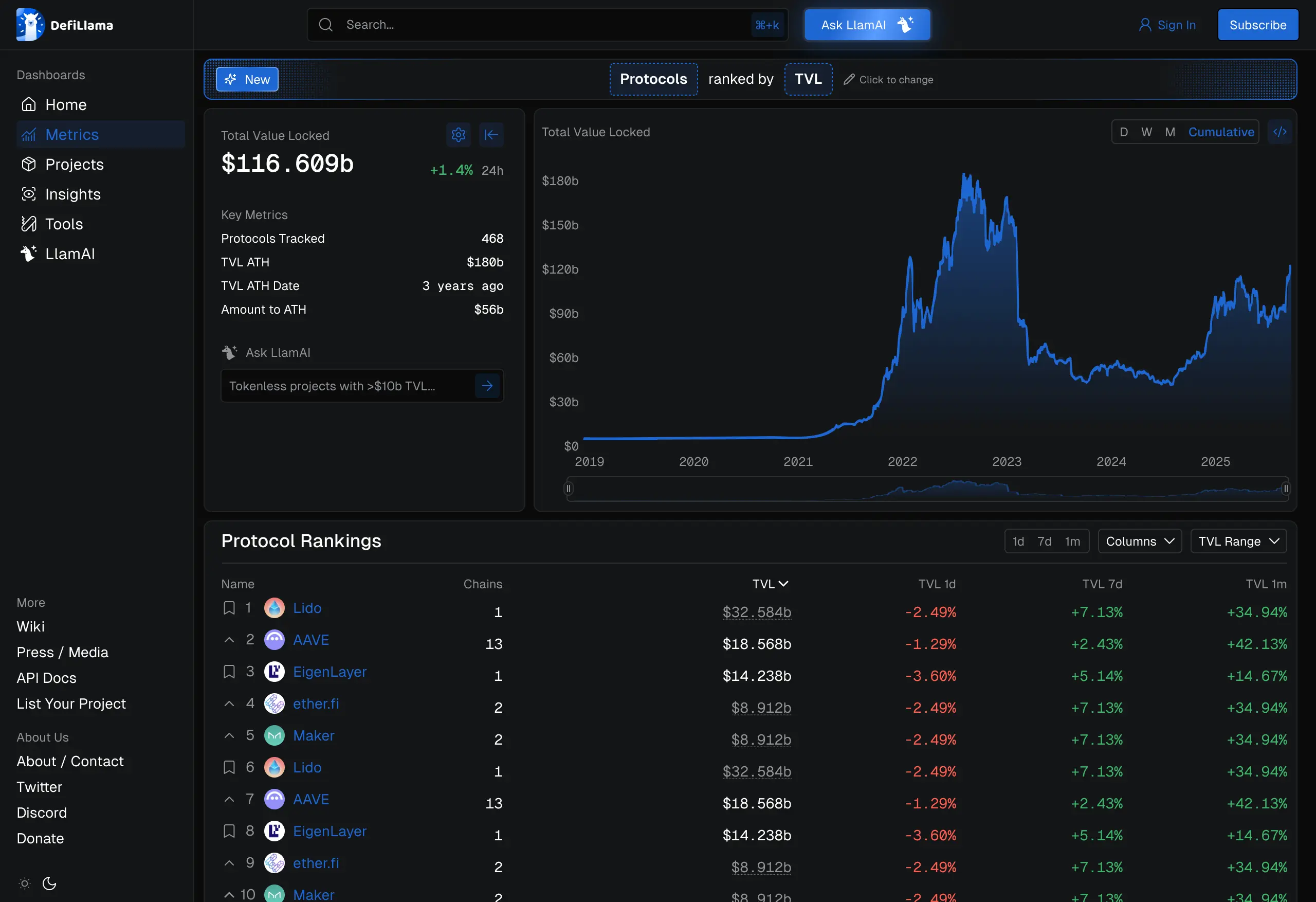Viewport: 1316px width, 902px height.
Task: Select Cumulative chart mode
Action: coord(1221,132)
